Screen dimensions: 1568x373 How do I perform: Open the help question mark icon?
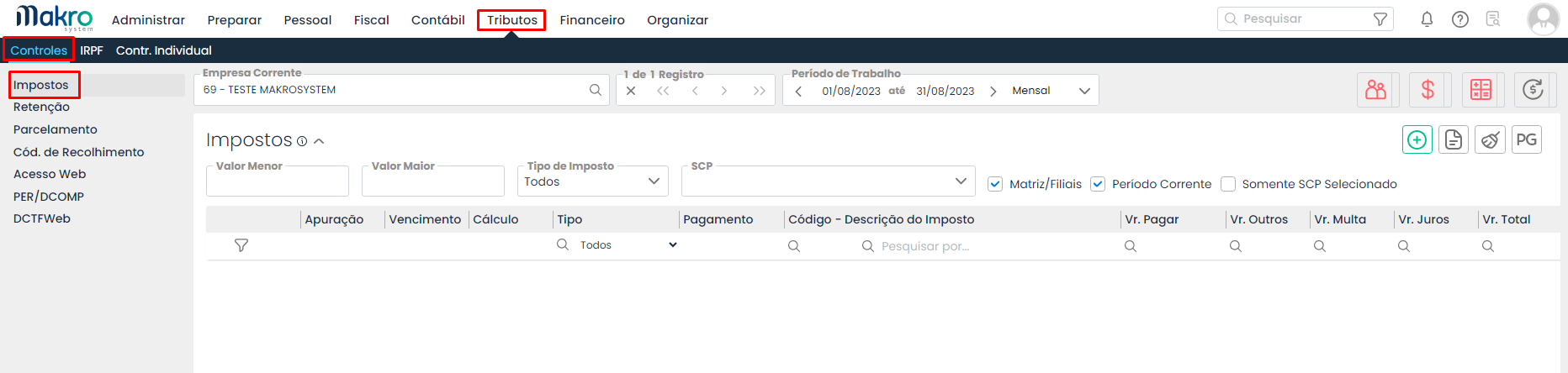tap(1460, 19)
